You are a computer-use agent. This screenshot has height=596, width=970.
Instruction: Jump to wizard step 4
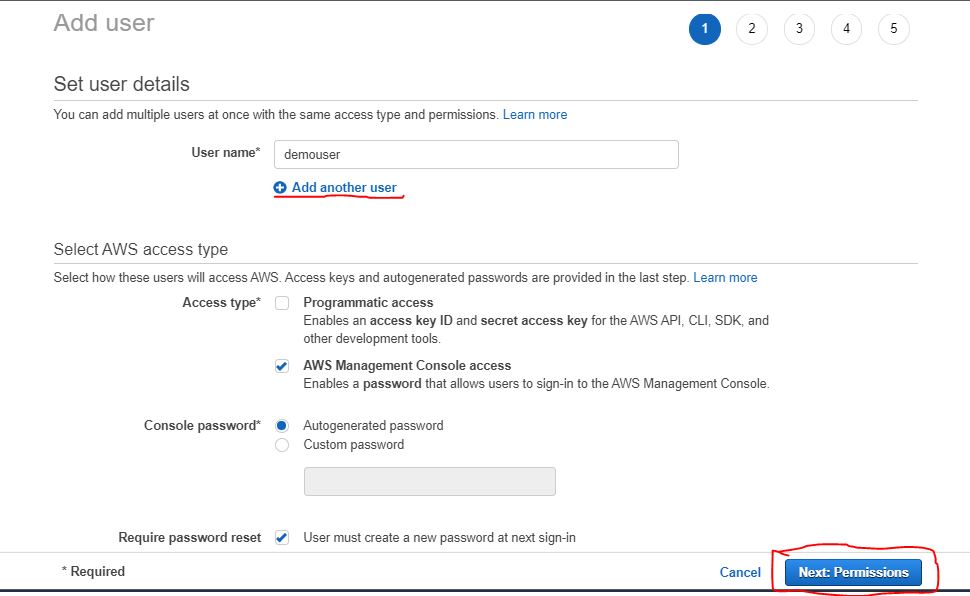846,28
